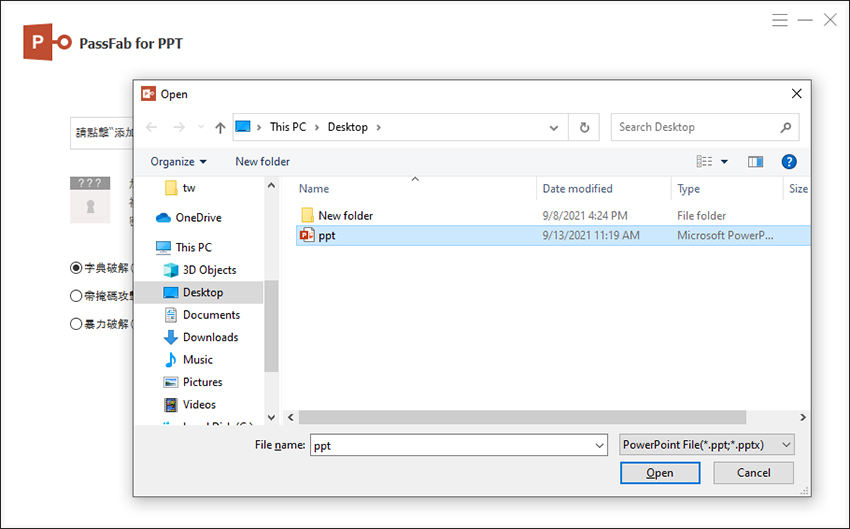This screenshot has height=529, width=850.
Task: Select the second radio option in PassFab window
Action: coord(76,296)
